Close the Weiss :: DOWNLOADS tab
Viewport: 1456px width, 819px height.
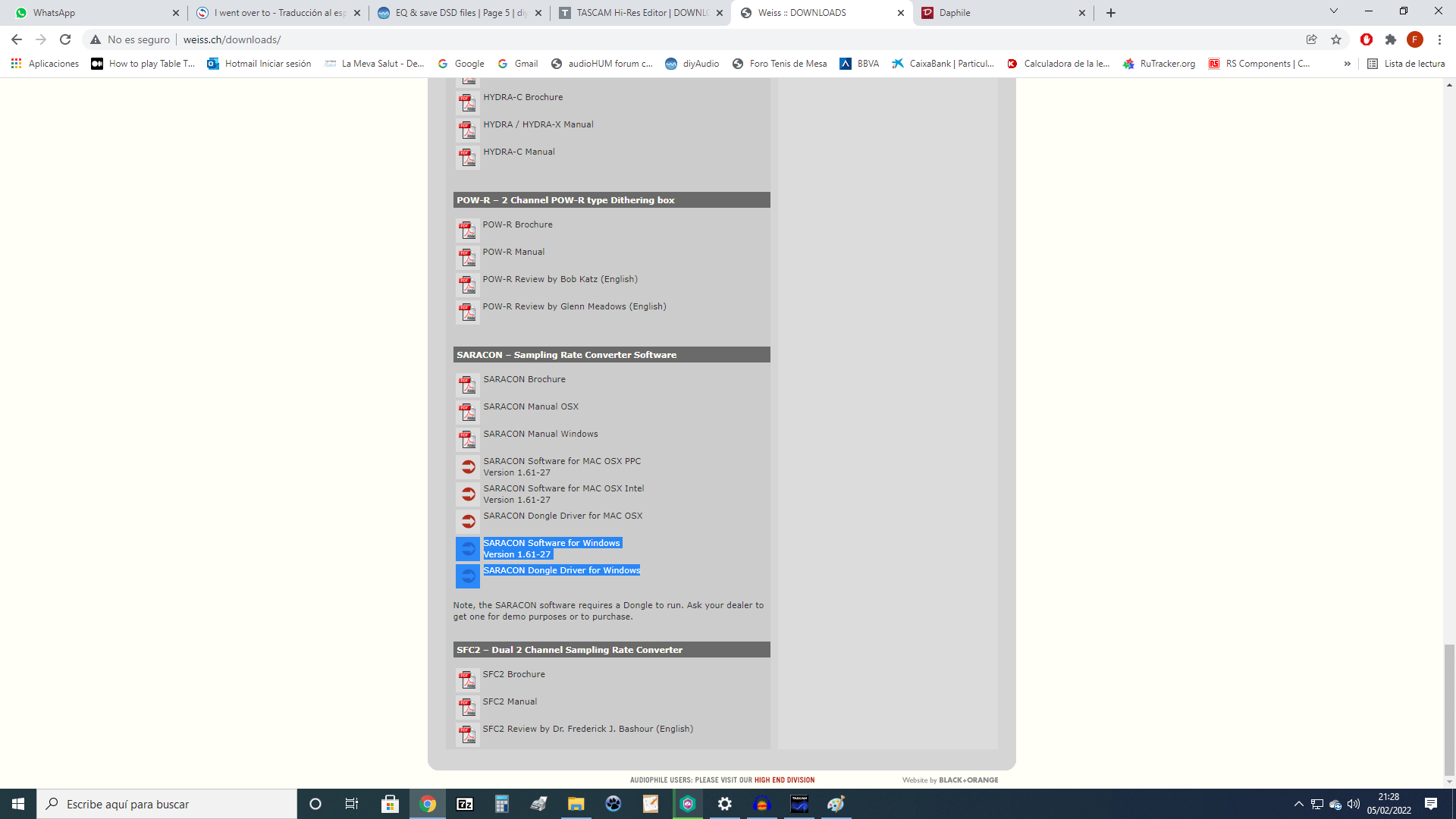pyautogui.click(x=901, y=13)
